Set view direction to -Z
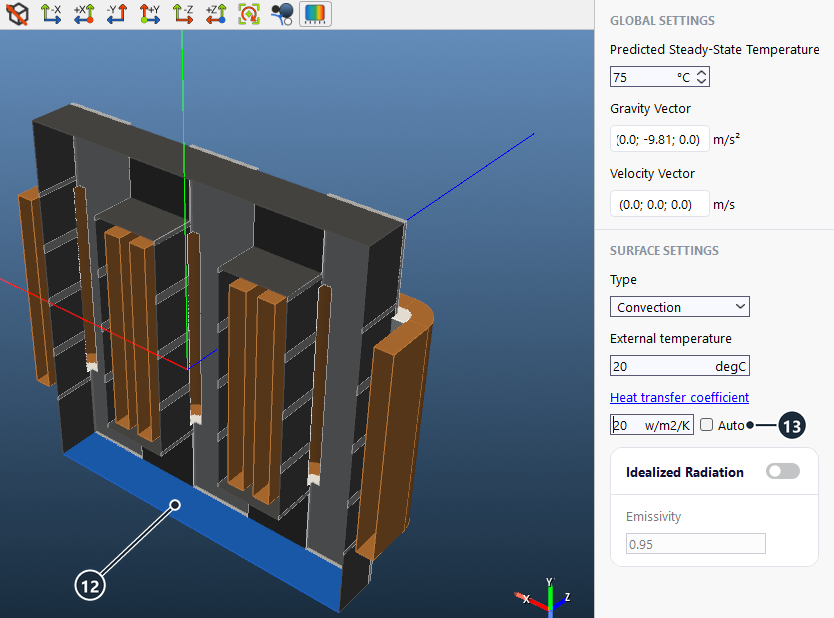 [183, 14]
